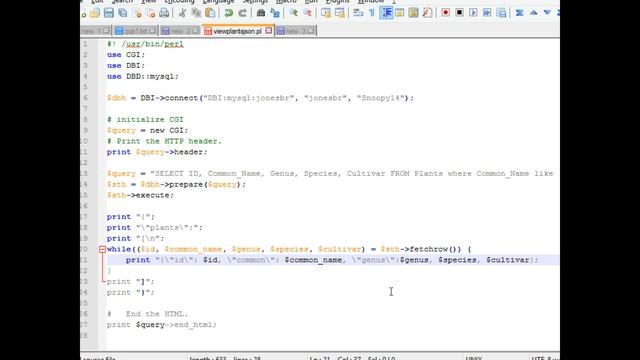The width and height of the screenshot is (640, 360).
Task: Click the blue double-arrow icon left of the up triangle
Action: click(520, 13)
